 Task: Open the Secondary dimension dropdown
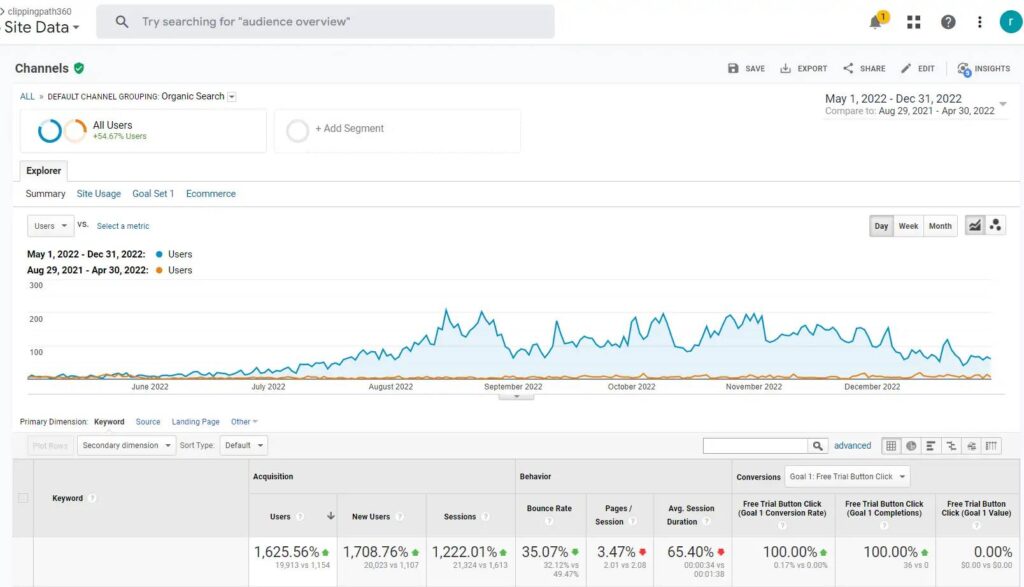(127, 446)
